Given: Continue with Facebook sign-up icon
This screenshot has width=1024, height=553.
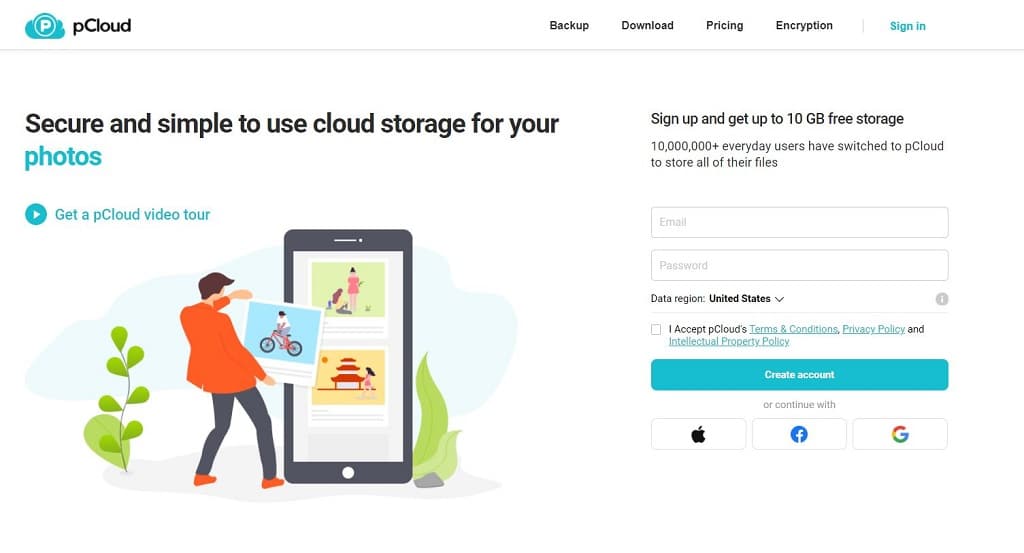Looking at the screenshot, I should [799, 434].
